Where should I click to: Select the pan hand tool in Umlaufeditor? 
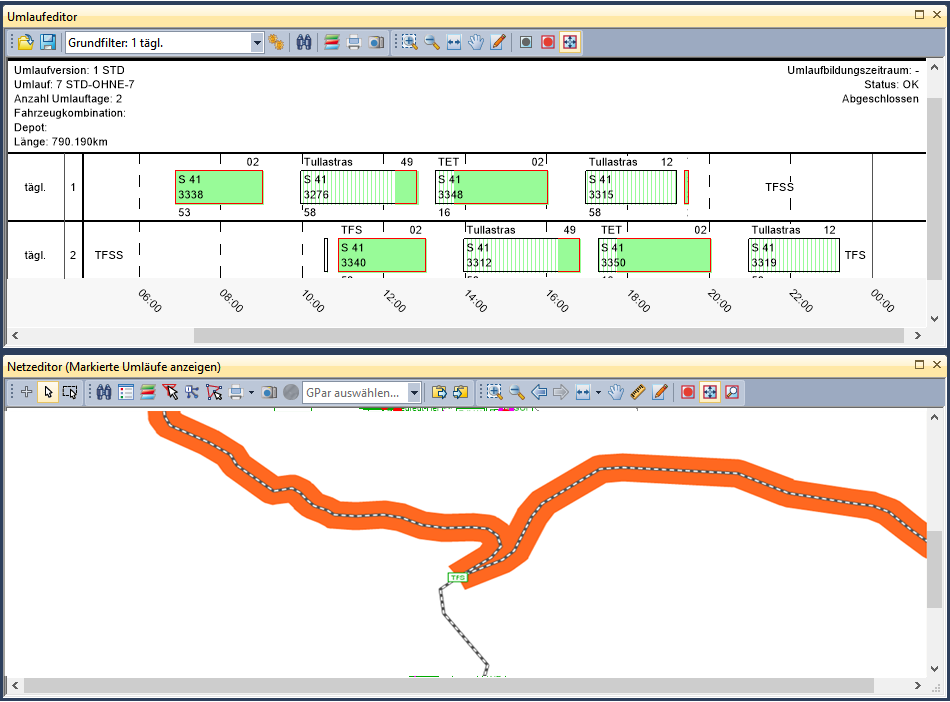(476, 42)
